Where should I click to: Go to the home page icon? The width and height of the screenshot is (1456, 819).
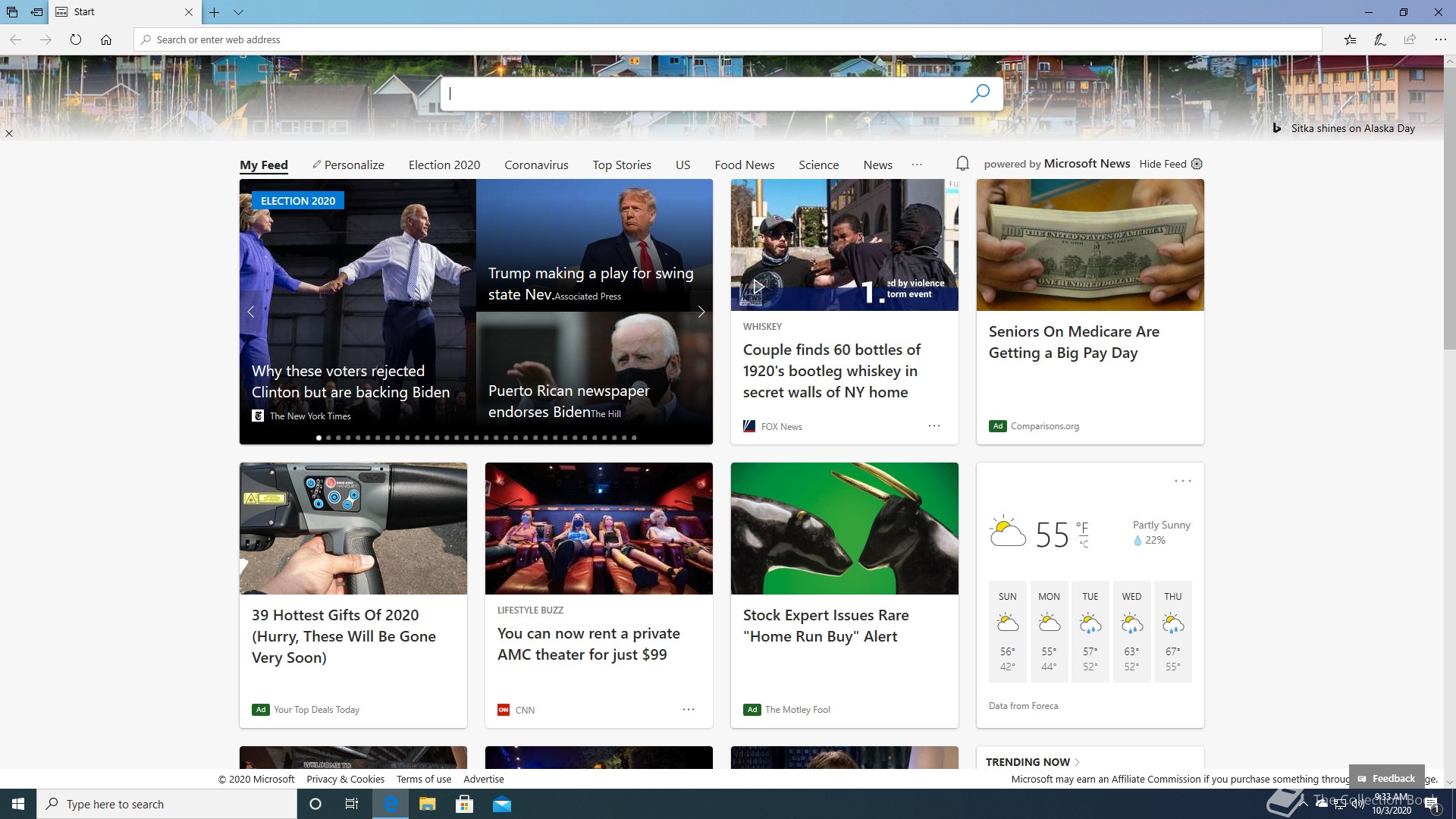[x=106, y=39]
